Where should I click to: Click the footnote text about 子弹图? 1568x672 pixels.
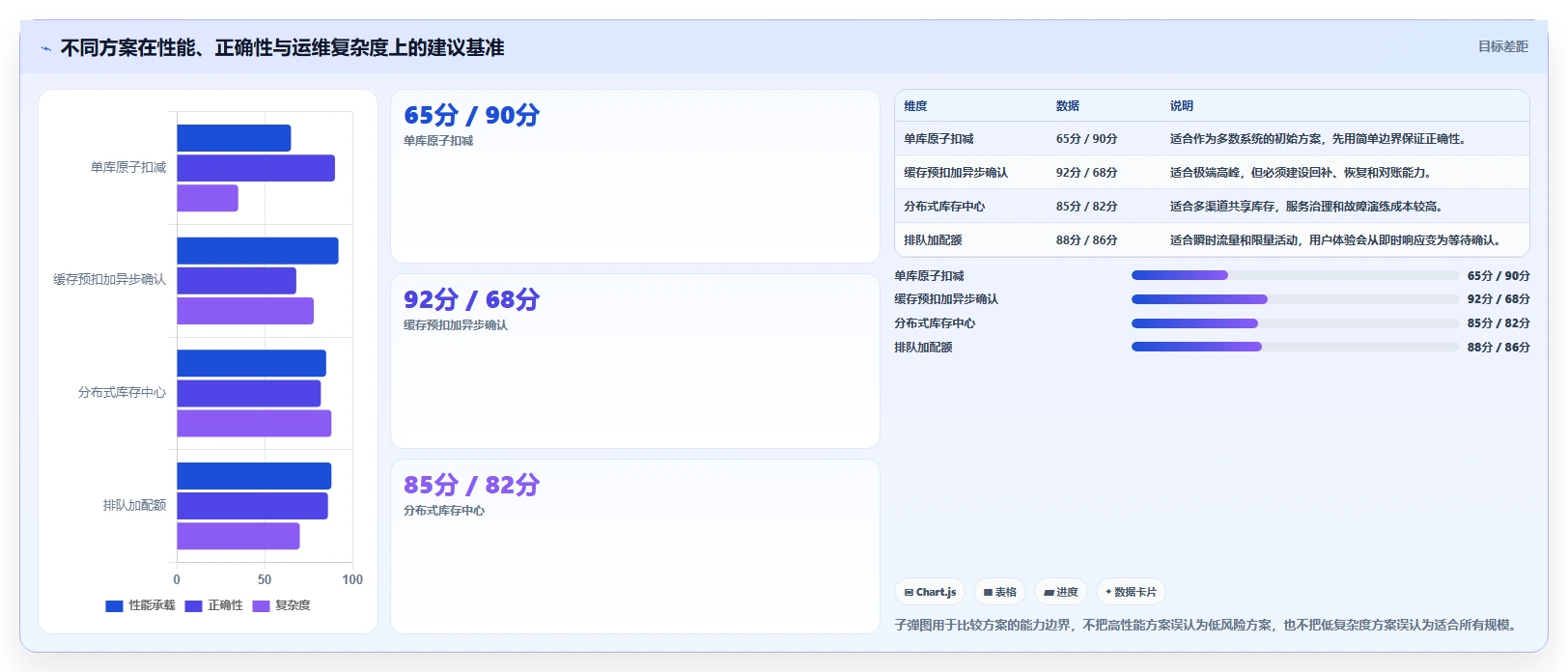(1208, 626)
